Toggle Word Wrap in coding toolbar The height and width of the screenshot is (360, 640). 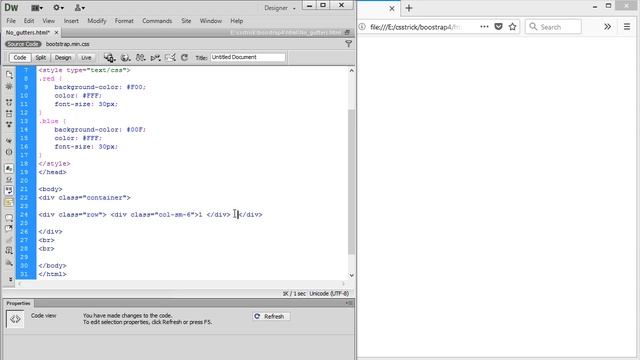[x=9, y=191]
